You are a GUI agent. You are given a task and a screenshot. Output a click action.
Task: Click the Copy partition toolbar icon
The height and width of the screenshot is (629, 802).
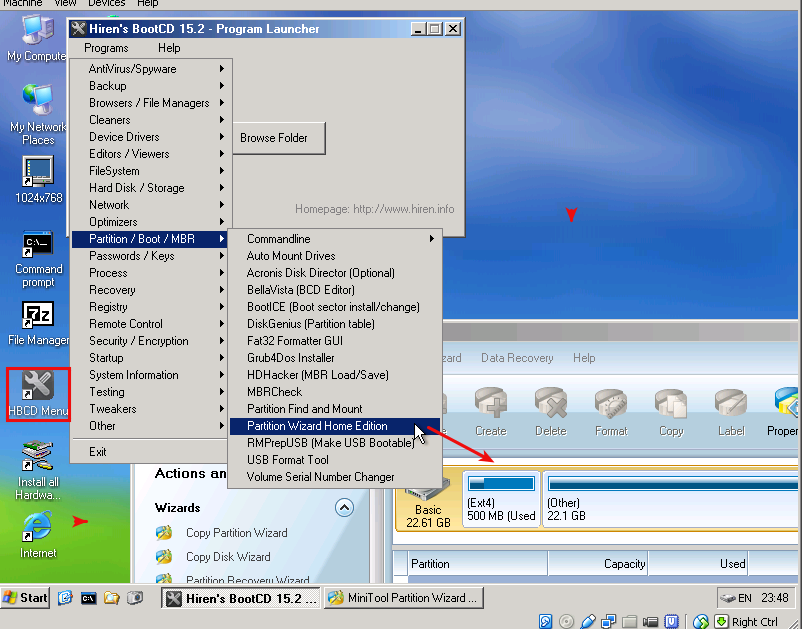(x=671, y=411)
